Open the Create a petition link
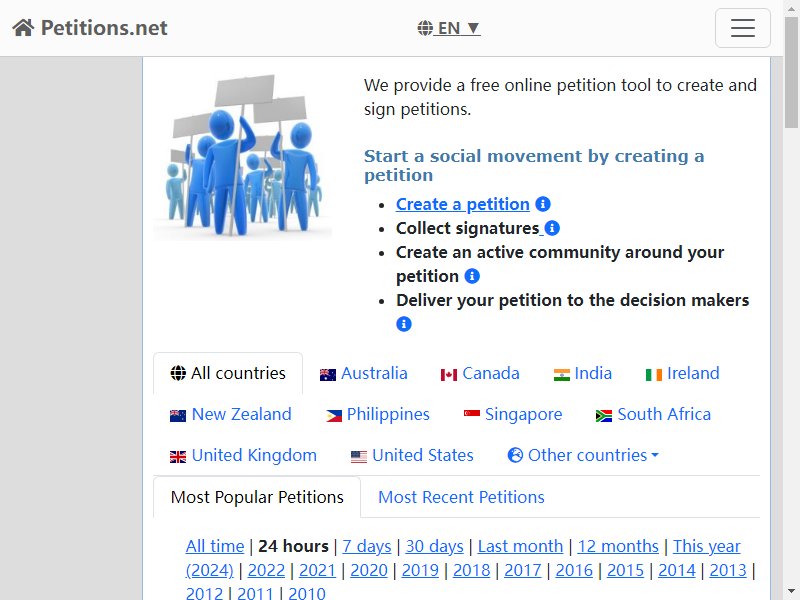Screen dimensions: 800x600 463,204
